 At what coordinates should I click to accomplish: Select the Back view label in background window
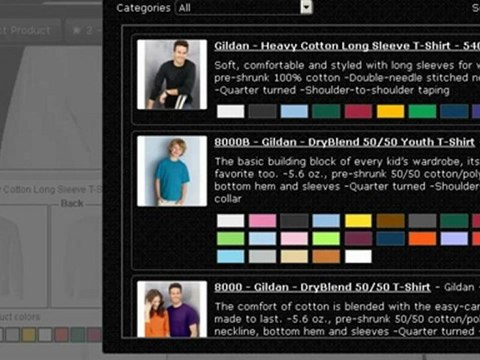coord(72,203)
